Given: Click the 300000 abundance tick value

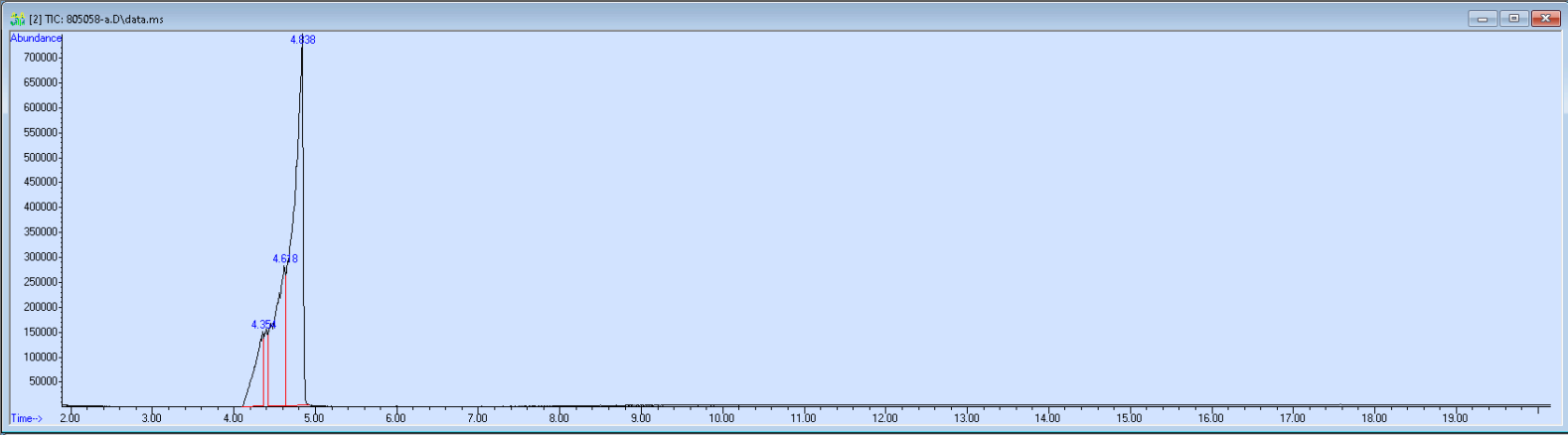Looking at the screenshot, I should 39,257.
